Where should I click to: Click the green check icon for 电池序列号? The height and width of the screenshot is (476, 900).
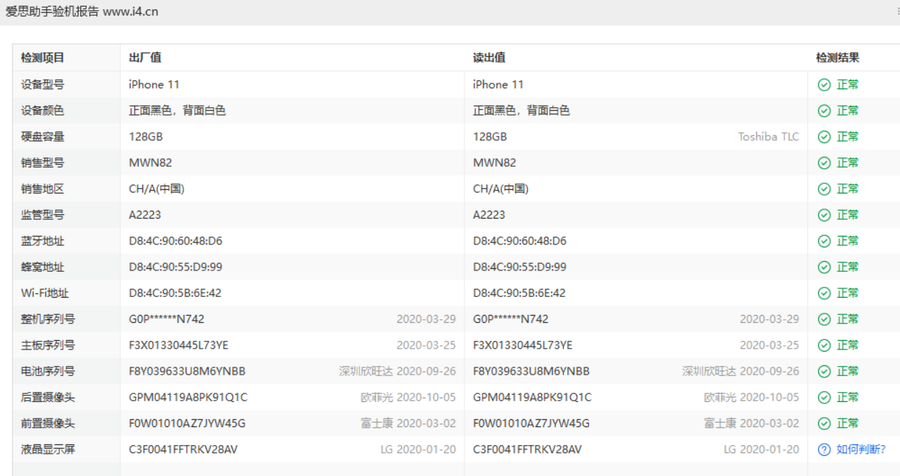[x=824, y=371]
